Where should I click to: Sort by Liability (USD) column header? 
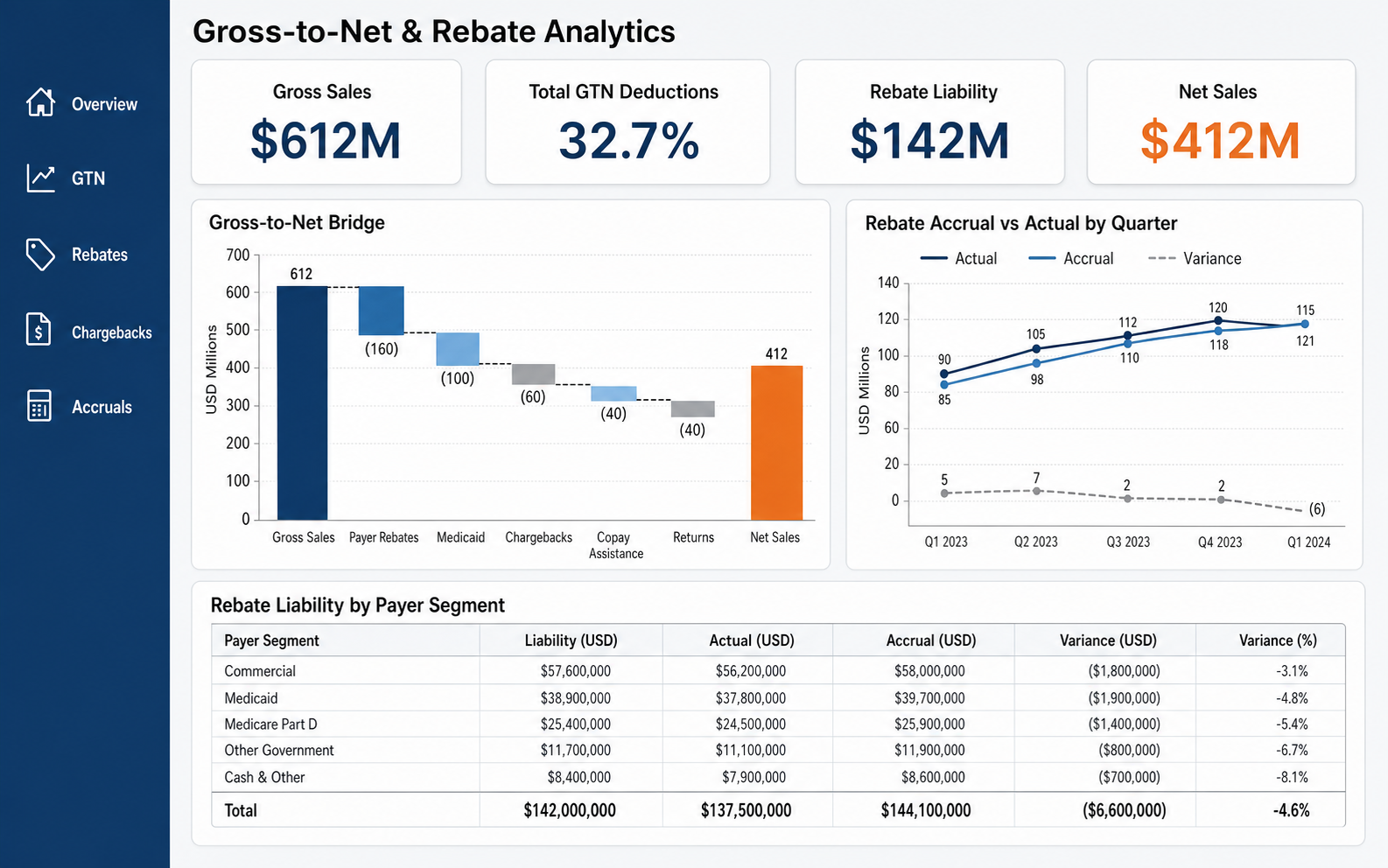[x=571, y=640]
